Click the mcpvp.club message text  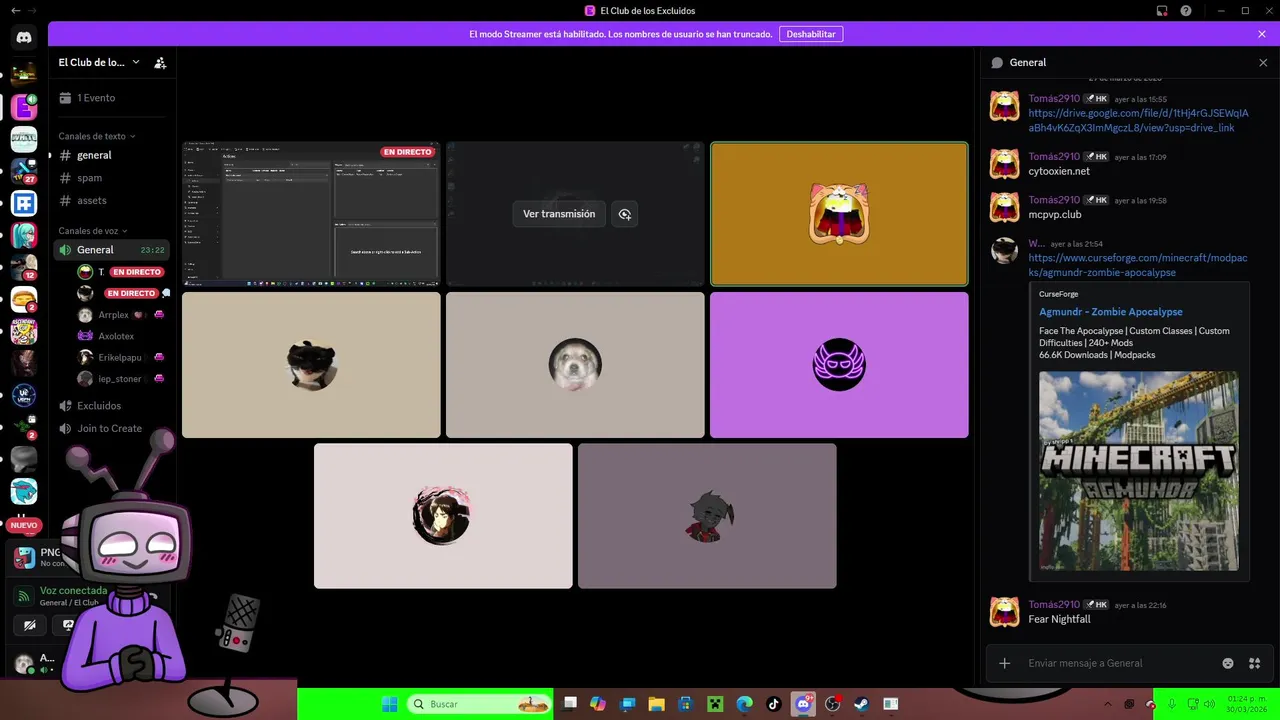[x=1055, y=215]
